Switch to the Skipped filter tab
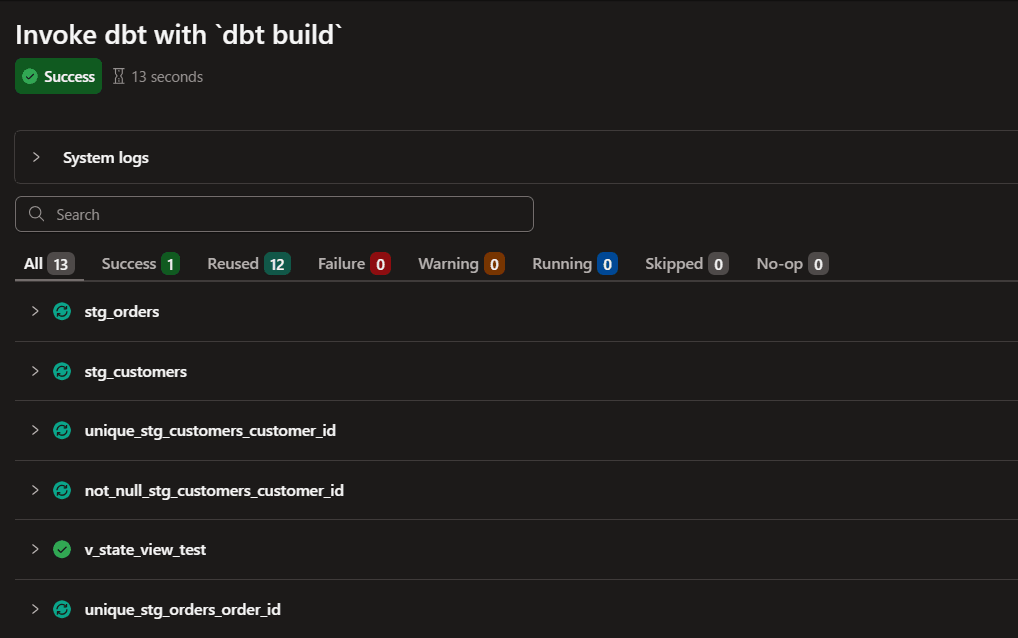Screen dimensions: 1018x638 687,264
